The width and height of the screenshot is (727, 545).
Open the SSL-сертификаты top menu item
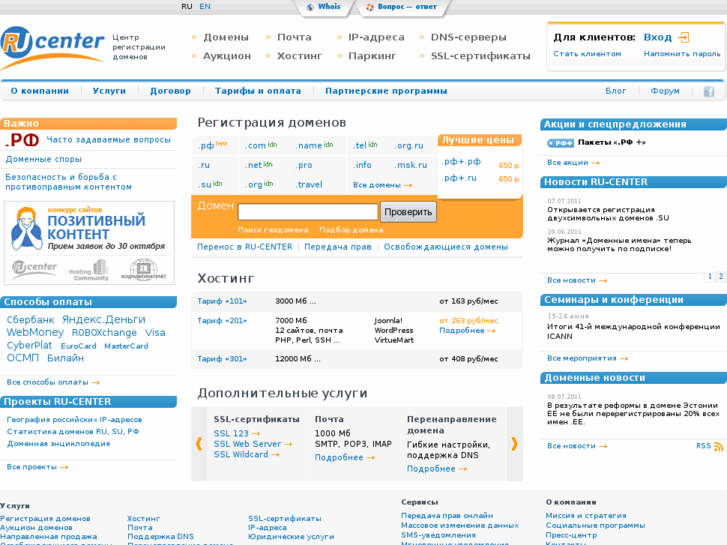pos(480,56)
